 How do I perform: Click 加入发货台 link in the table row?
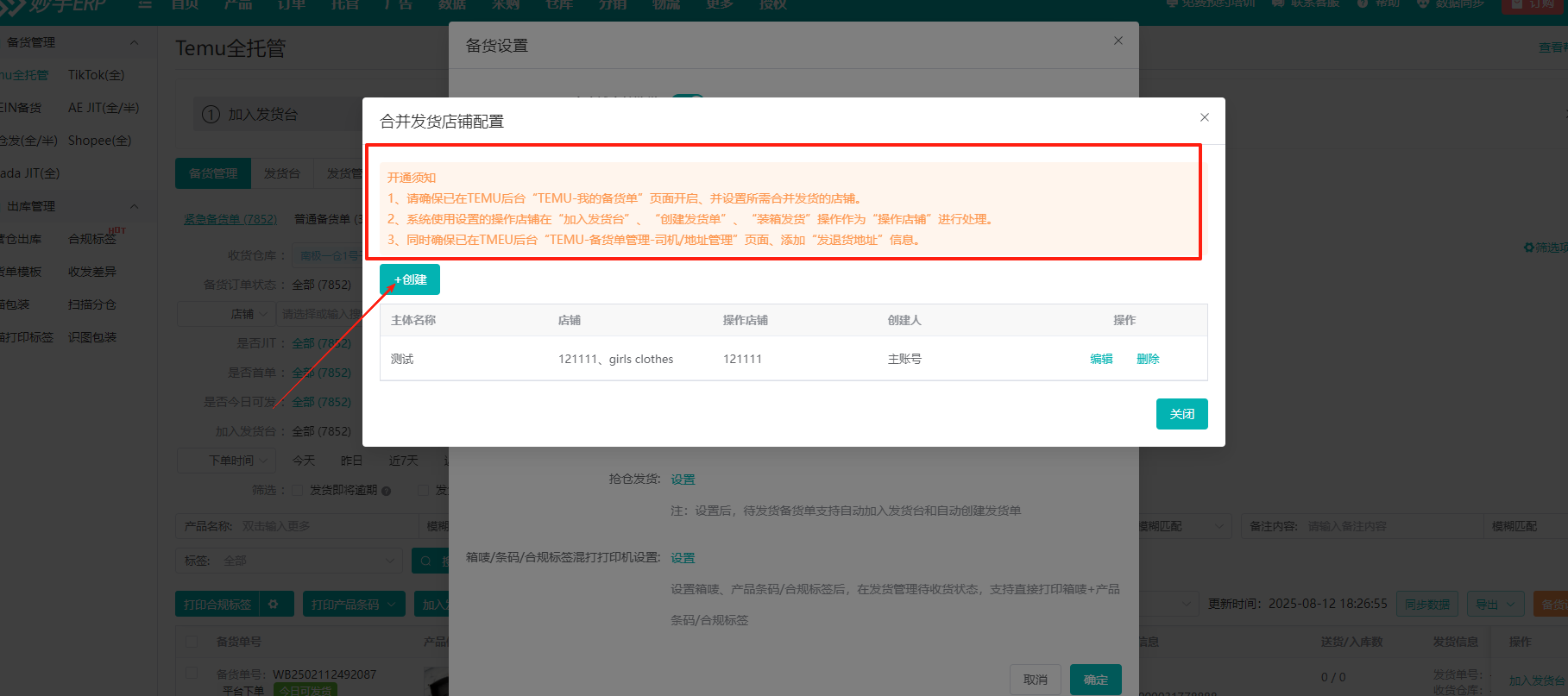pyautogui.click(x=1538, y=680)
